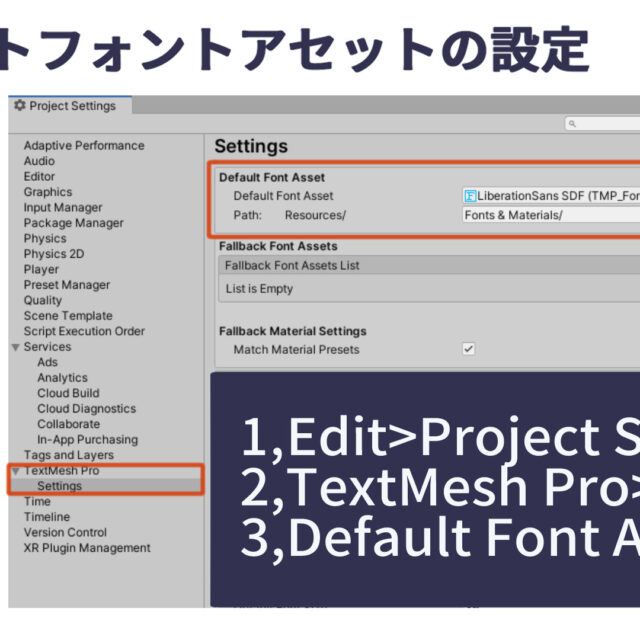Open Analytics under Services
The width and height of the screenshot is (640, 640).
[62, 378]
